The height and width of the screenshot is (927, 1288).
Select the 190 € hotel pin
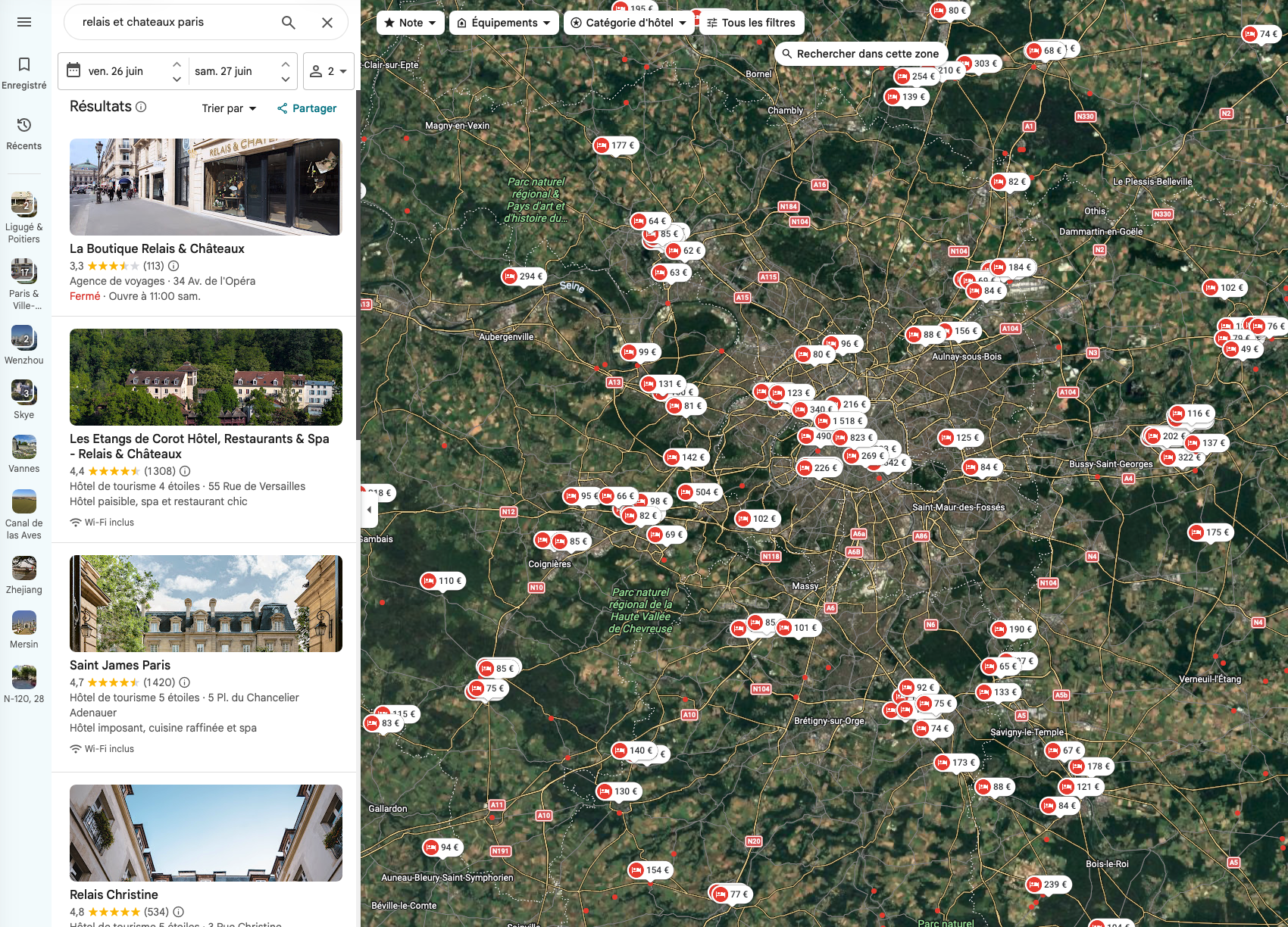(1013, 629)
